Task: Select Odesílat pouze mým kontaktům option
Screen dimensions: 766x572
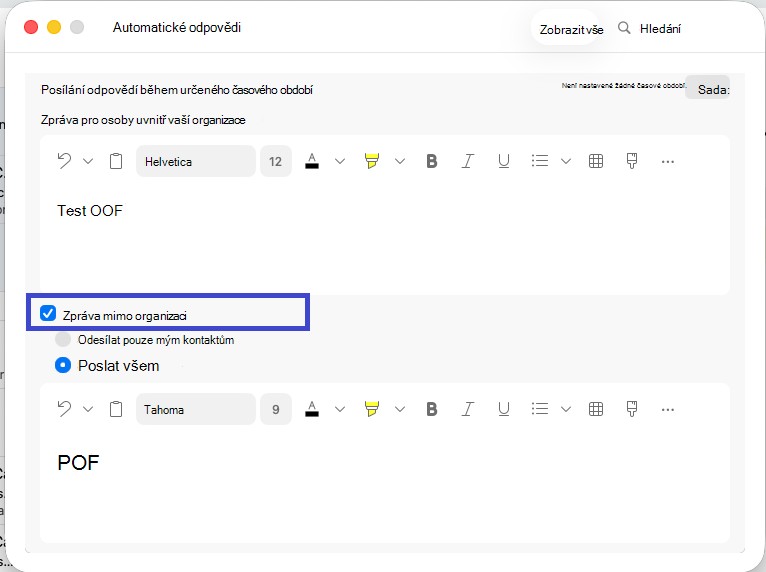Action: [x=63, y=339]
